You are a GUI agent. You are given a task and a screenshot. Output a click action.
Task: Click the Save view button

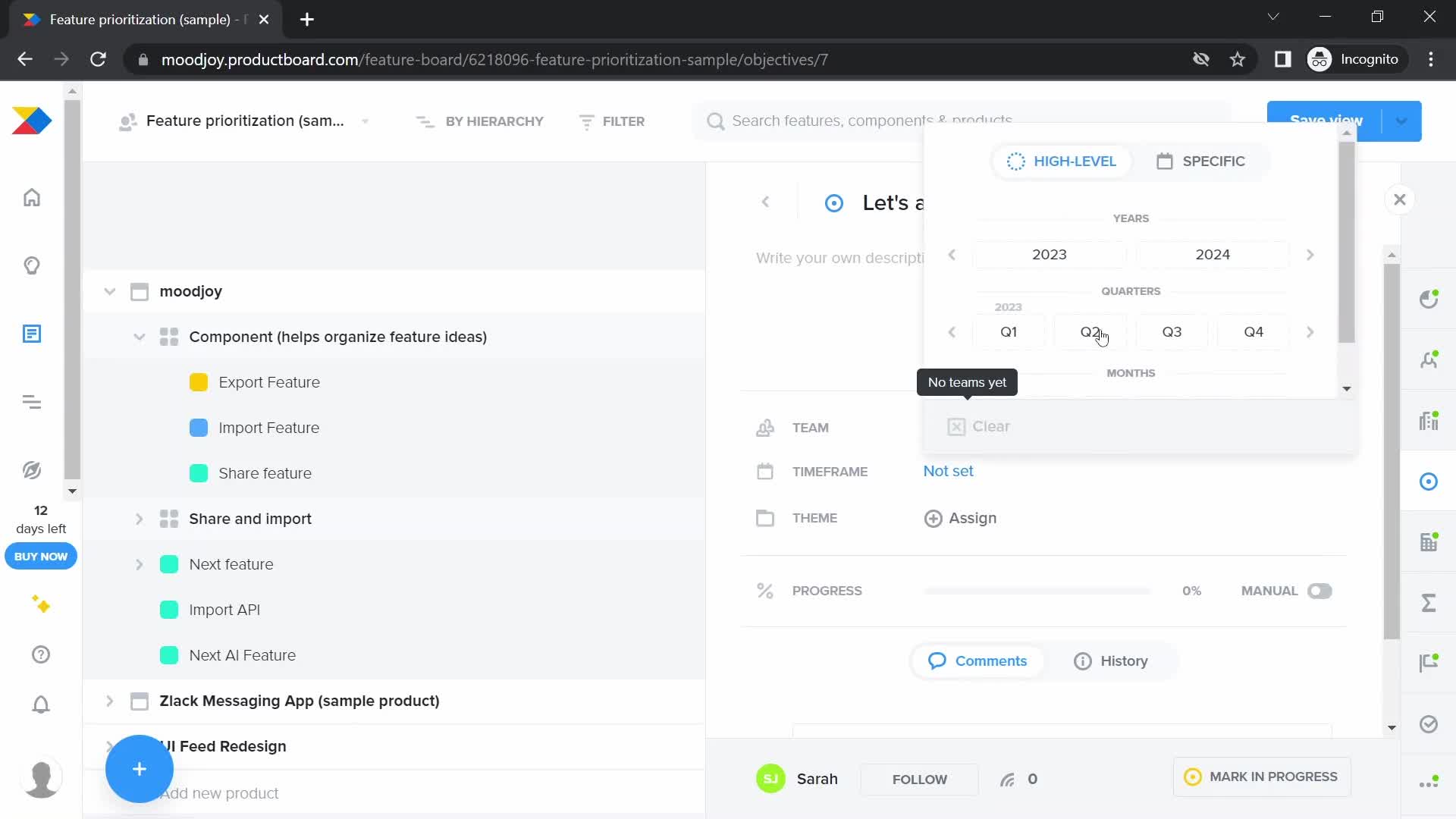click(1325, 121)
